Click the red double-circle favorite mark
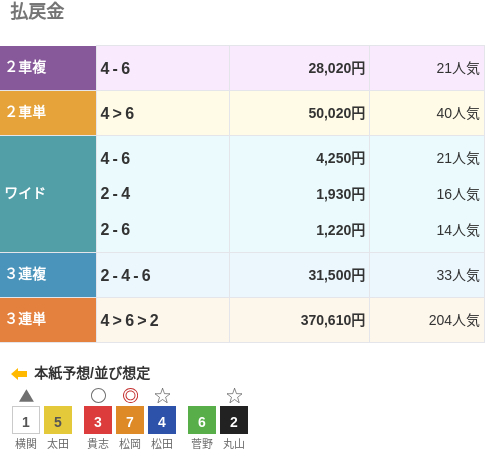This screenshot has width=485, height=468. click(130, 396)
